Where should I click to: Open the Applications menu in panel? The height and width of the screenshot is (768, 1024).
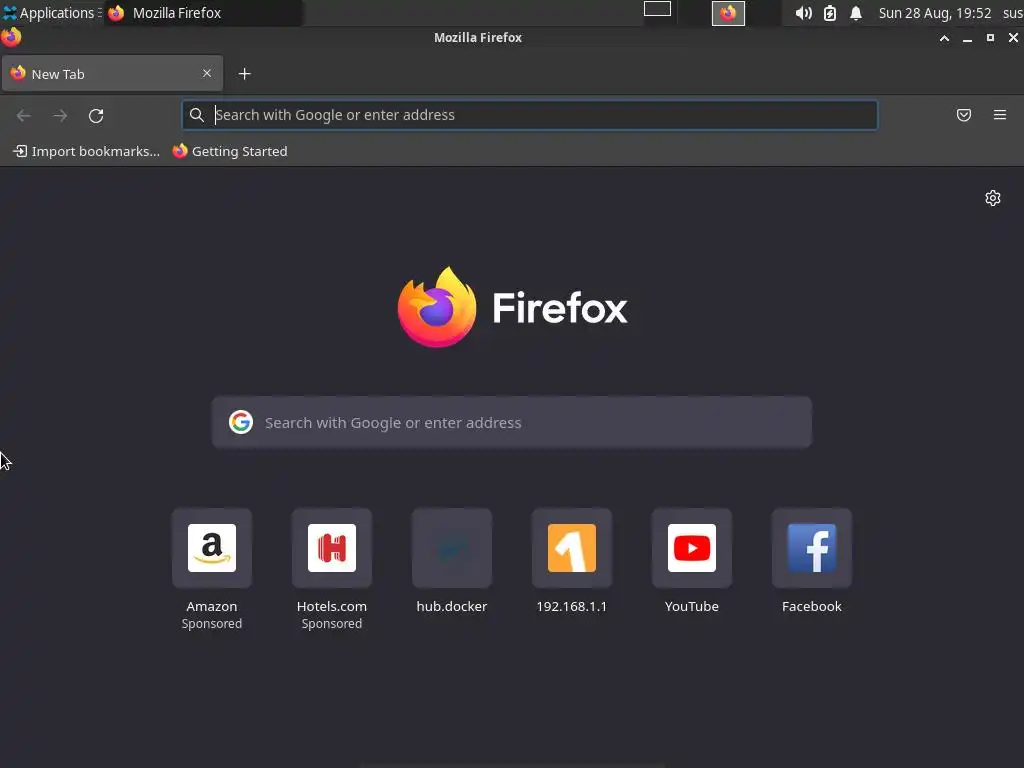pyautogui.click(x=51, y=12)
